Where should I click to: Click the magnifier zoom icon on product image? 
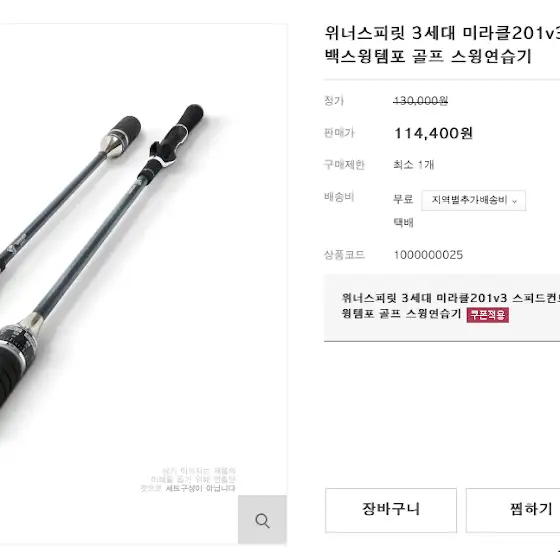[262, 520]
